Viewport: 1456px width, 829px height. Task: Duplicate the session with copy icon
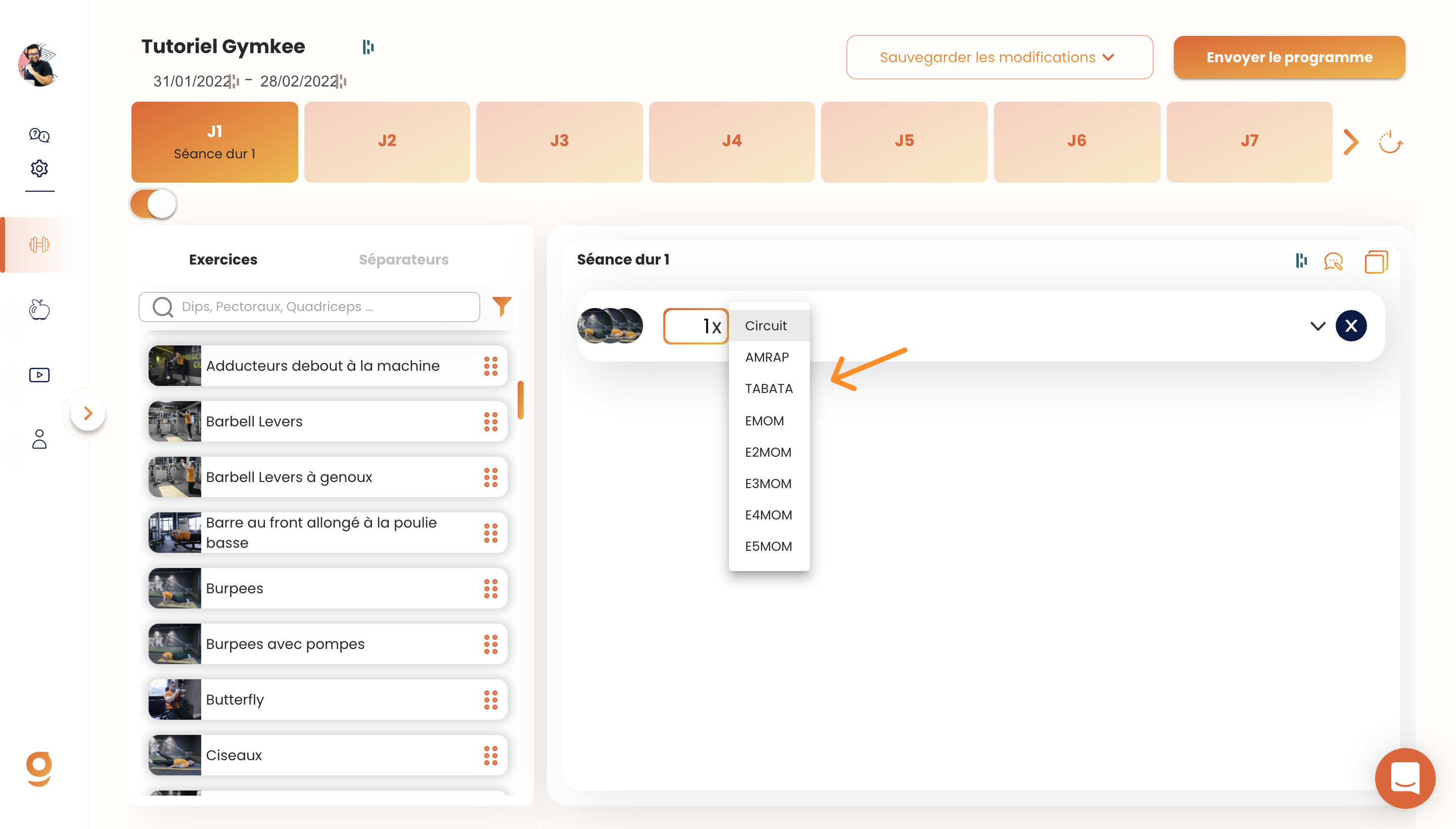(x=1376, y=262)
